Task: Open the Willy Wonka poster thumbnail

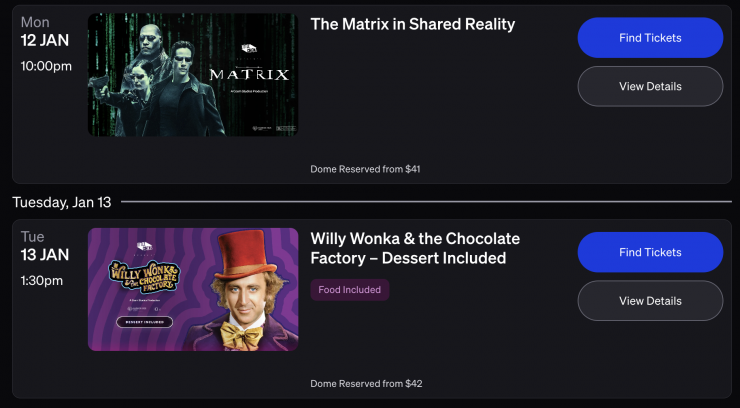Action: pos(193,290)
